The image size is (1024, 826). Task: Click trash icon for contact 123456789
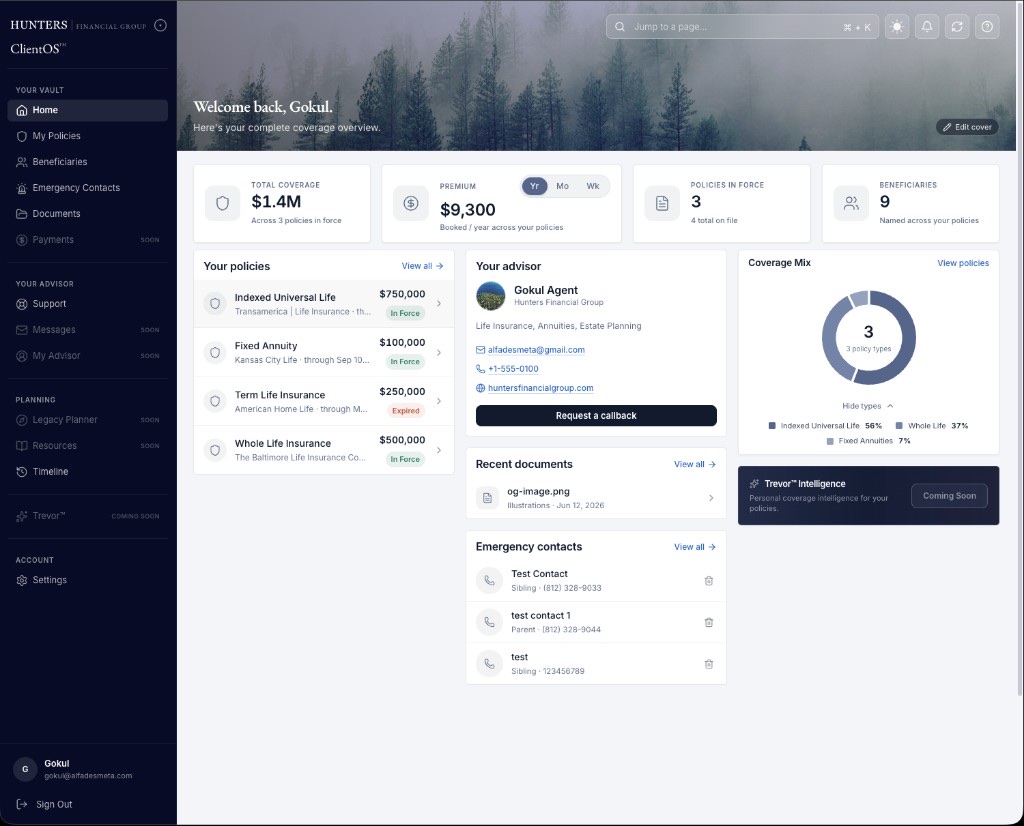[x=709, y=664]
